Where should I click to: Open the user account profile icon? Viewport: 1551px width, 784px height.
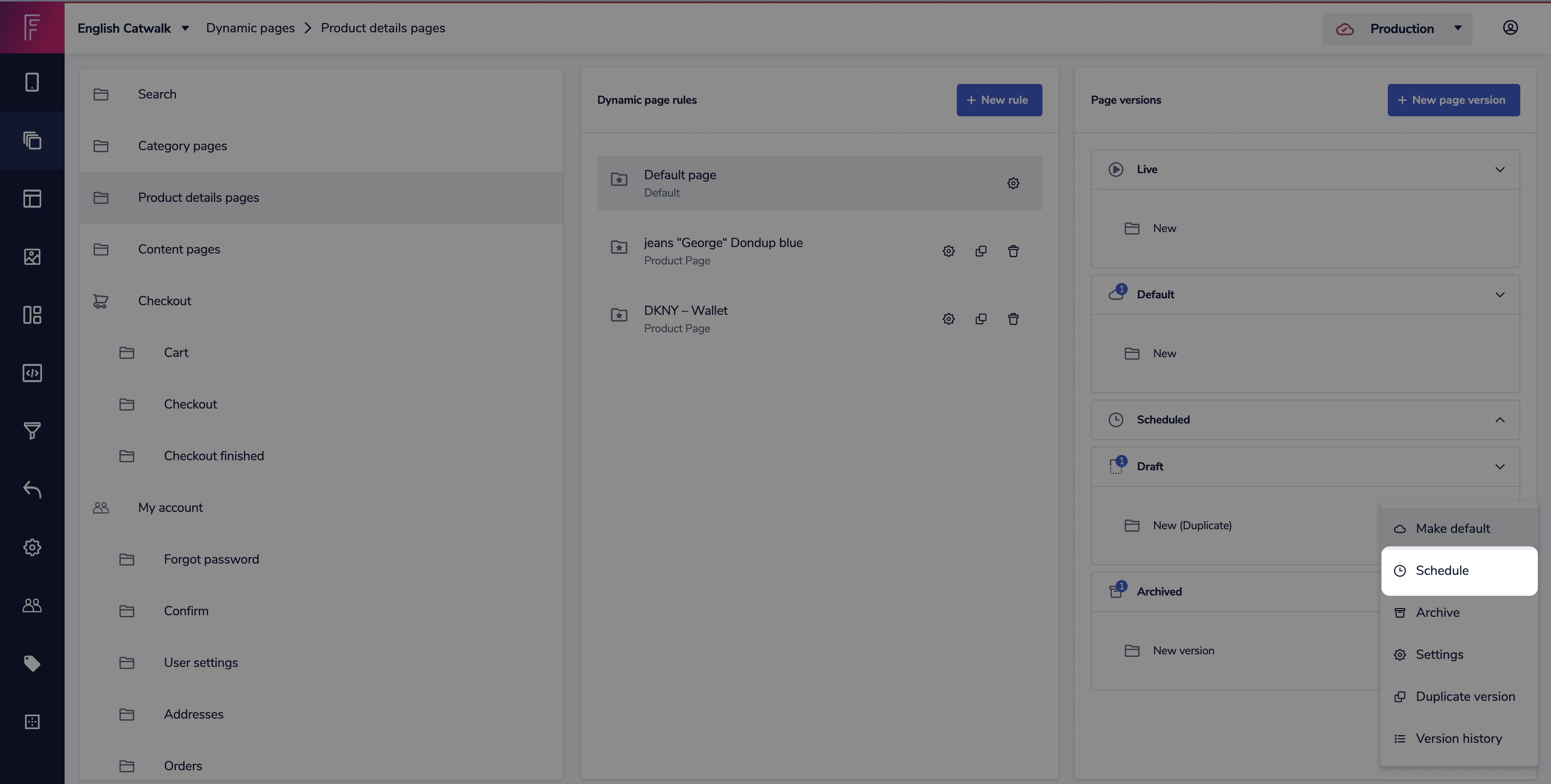pyautogui.click(x=1510, y=28)
